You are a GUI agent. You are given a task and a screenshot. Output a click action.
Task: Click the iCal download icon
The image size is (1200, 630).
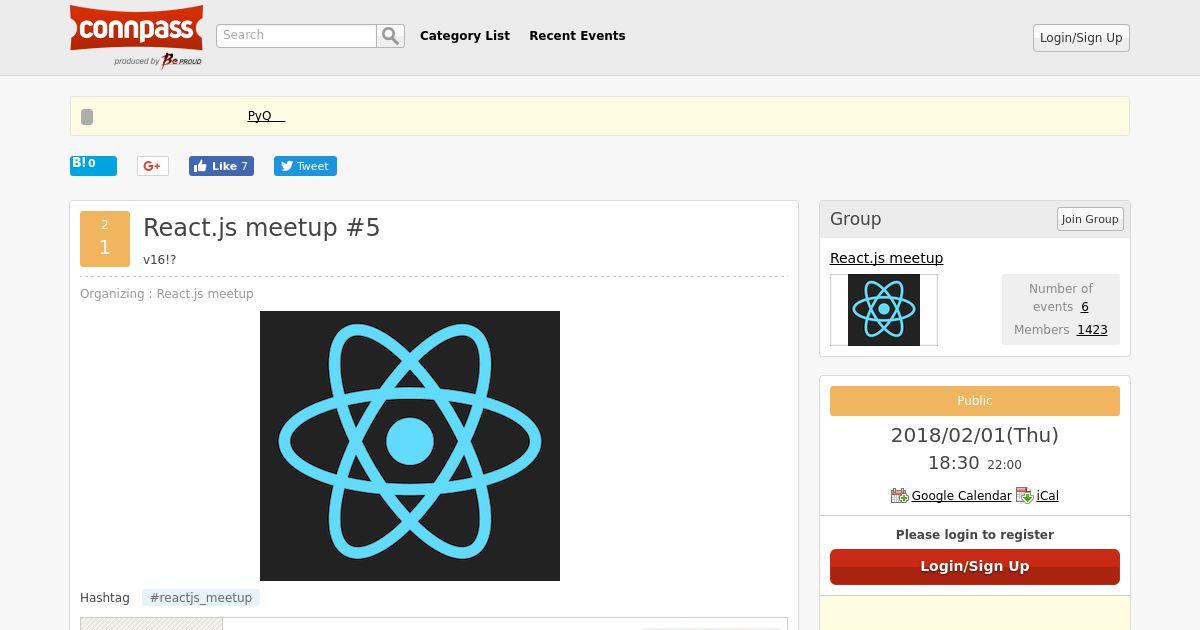[1025, 496]
